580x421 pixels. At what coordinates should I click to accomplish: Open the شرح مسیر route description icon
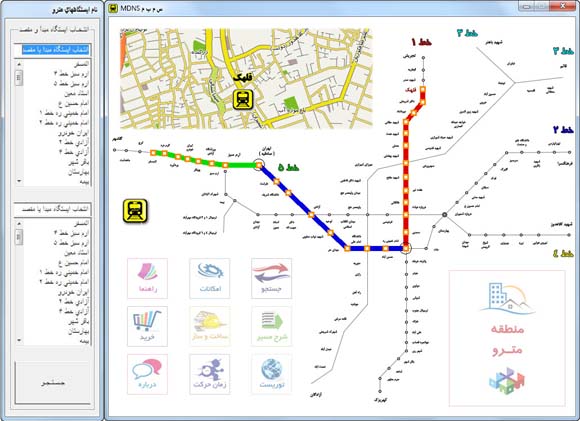[272, 326]
